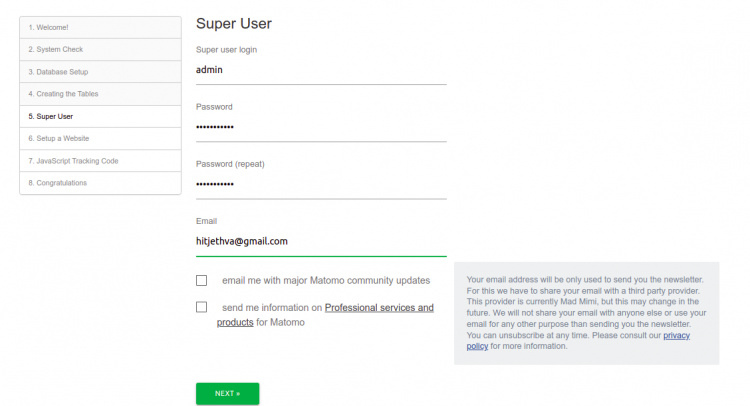
Task: Tick the Professional services information checkbox
Action: click(x=202, y=308)
